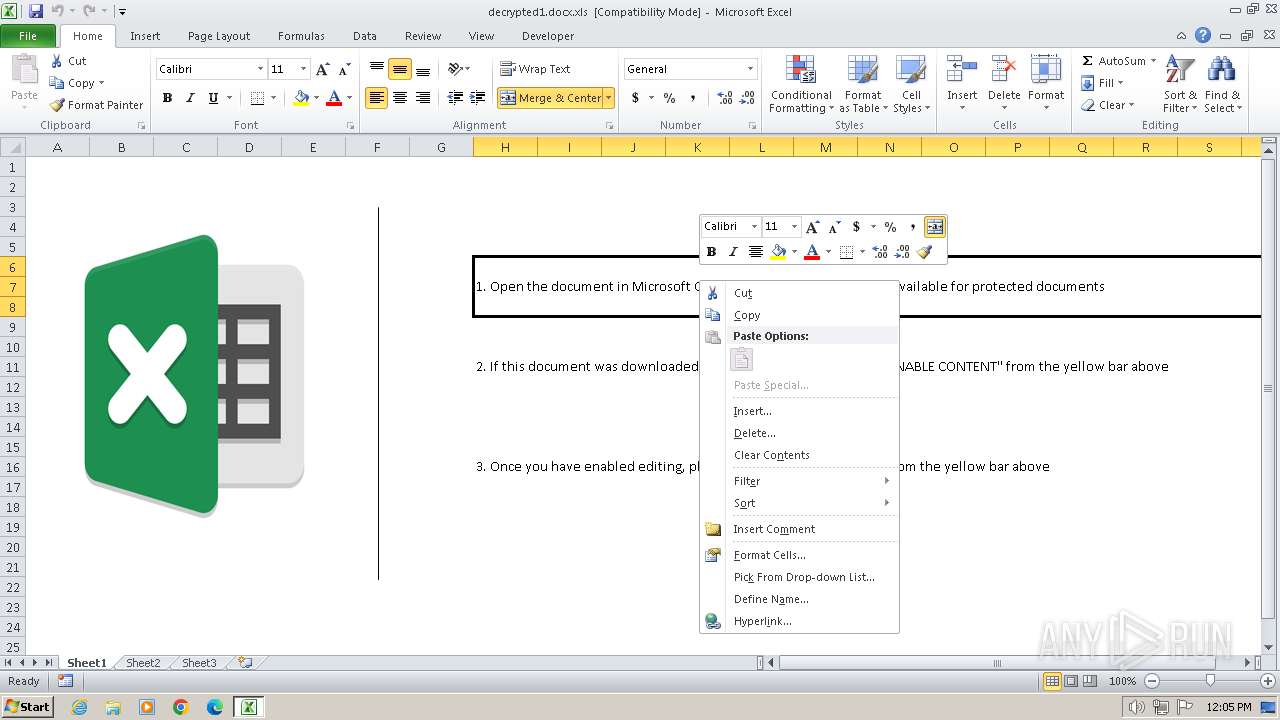1280x720 pixels.
Task: Open Format as Table gallery
Action: coord(863,84)
